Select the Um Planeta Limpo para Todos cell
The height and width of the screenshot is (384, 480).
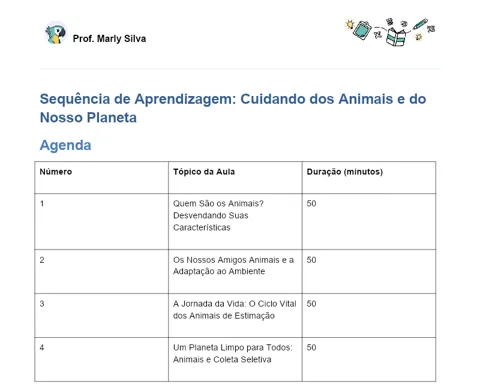point(235,359)
